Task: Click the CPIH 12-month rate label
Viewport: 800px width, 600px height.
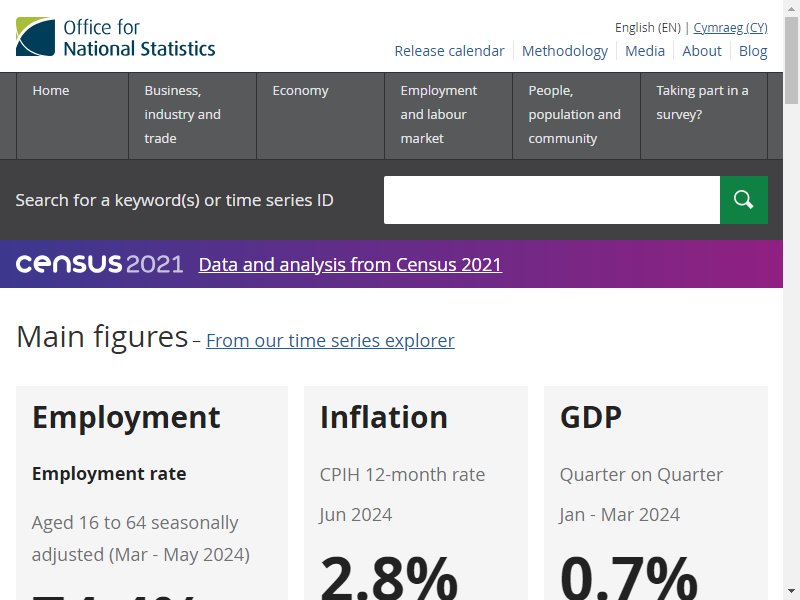Action: click(402, 474)
